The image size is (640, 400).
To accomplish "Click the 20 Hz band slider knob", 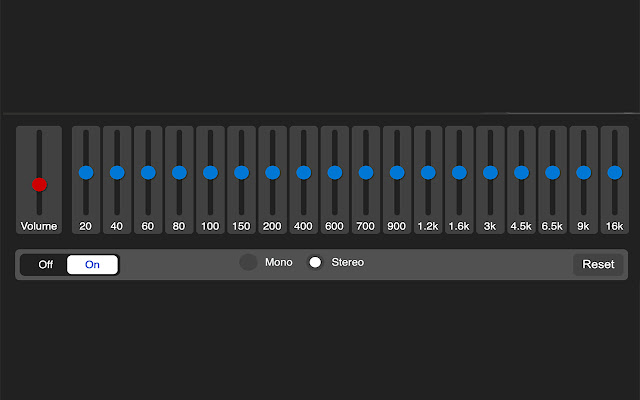I will tap(86, 173).
